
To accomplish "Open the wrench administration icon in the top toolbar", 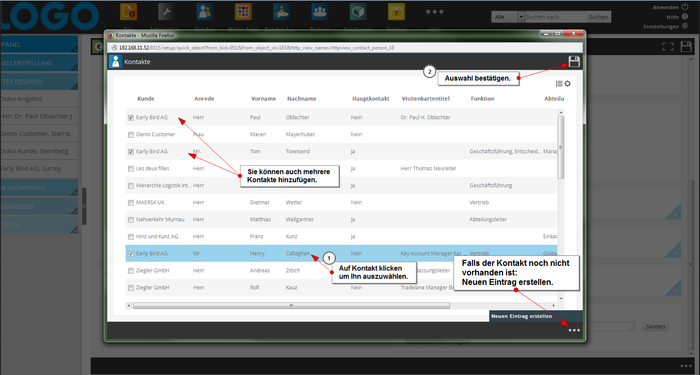I will (166, 12).
